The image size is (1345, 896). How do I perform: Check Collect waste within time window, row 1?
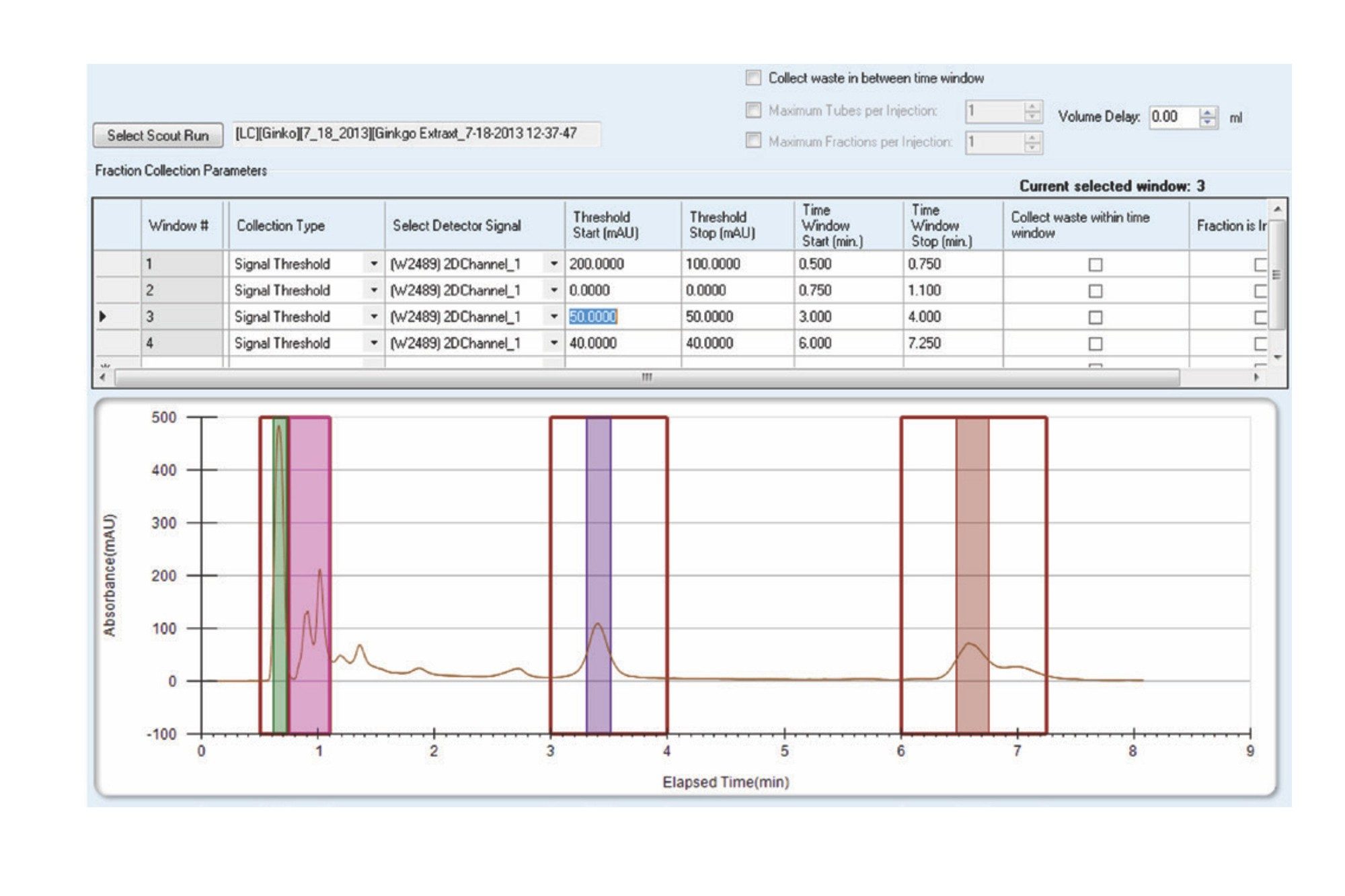1096,265
